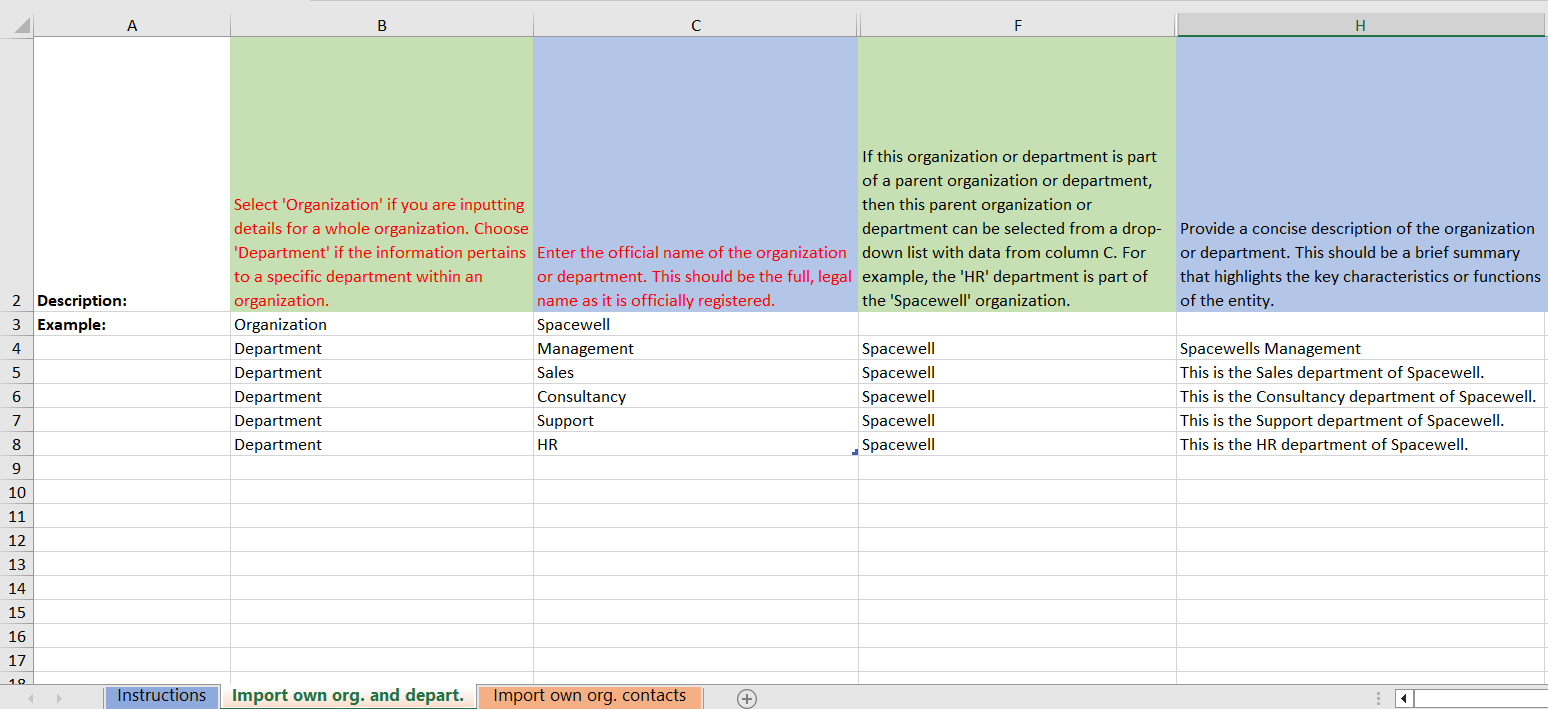Image resolution: width=1548 pixels, height=709 pixels.
Task: Click the parent organization drop-down instruction cell
Action: pyautogui.click(x=1018, y=174)
